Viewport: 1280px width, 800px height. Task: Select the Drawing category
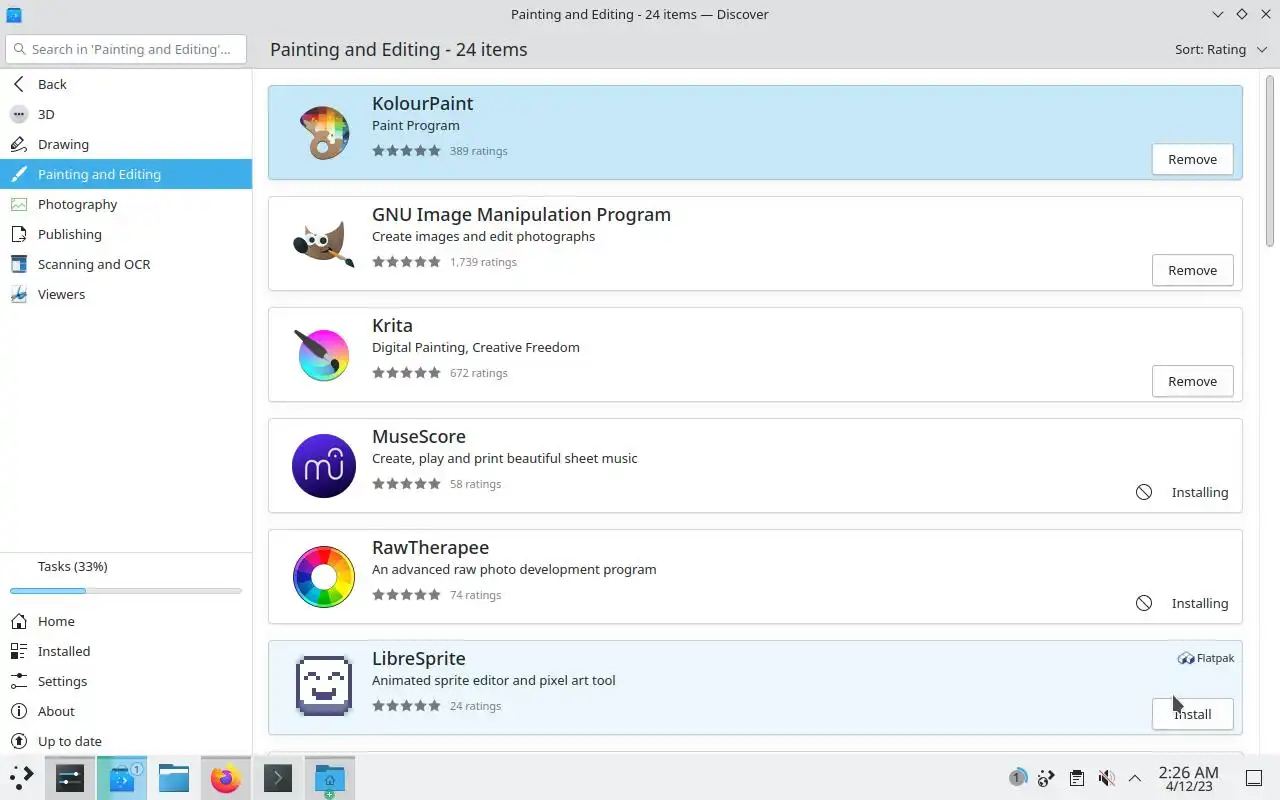126,144
